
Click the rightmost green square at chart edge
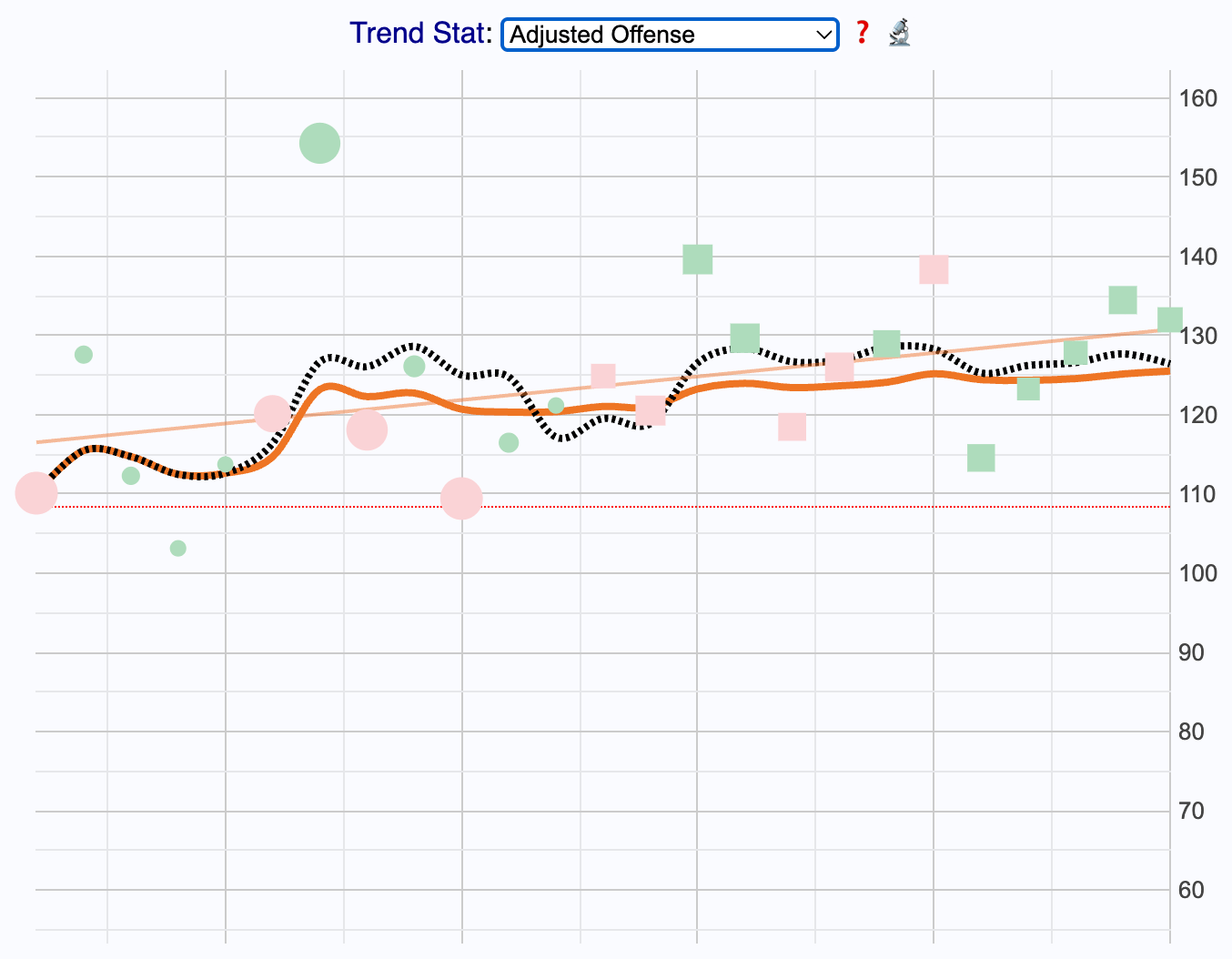pos(1169,319)
